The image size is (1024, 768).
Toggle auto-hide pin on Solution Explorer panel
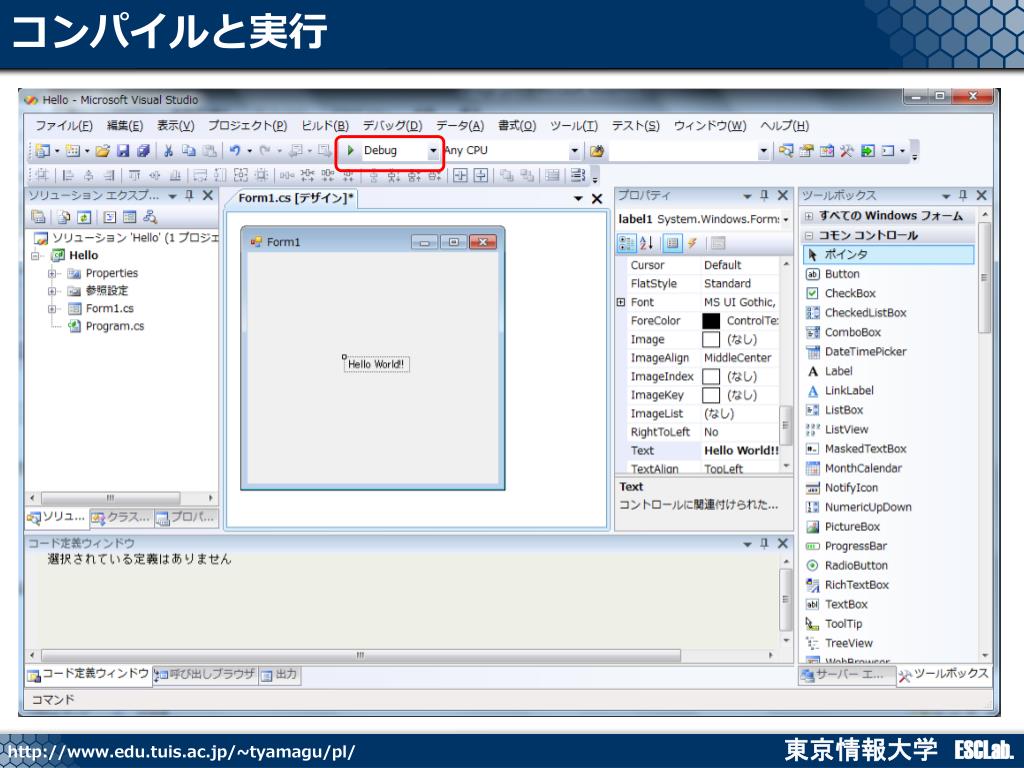pyautogui.click(x=189, y=195)
